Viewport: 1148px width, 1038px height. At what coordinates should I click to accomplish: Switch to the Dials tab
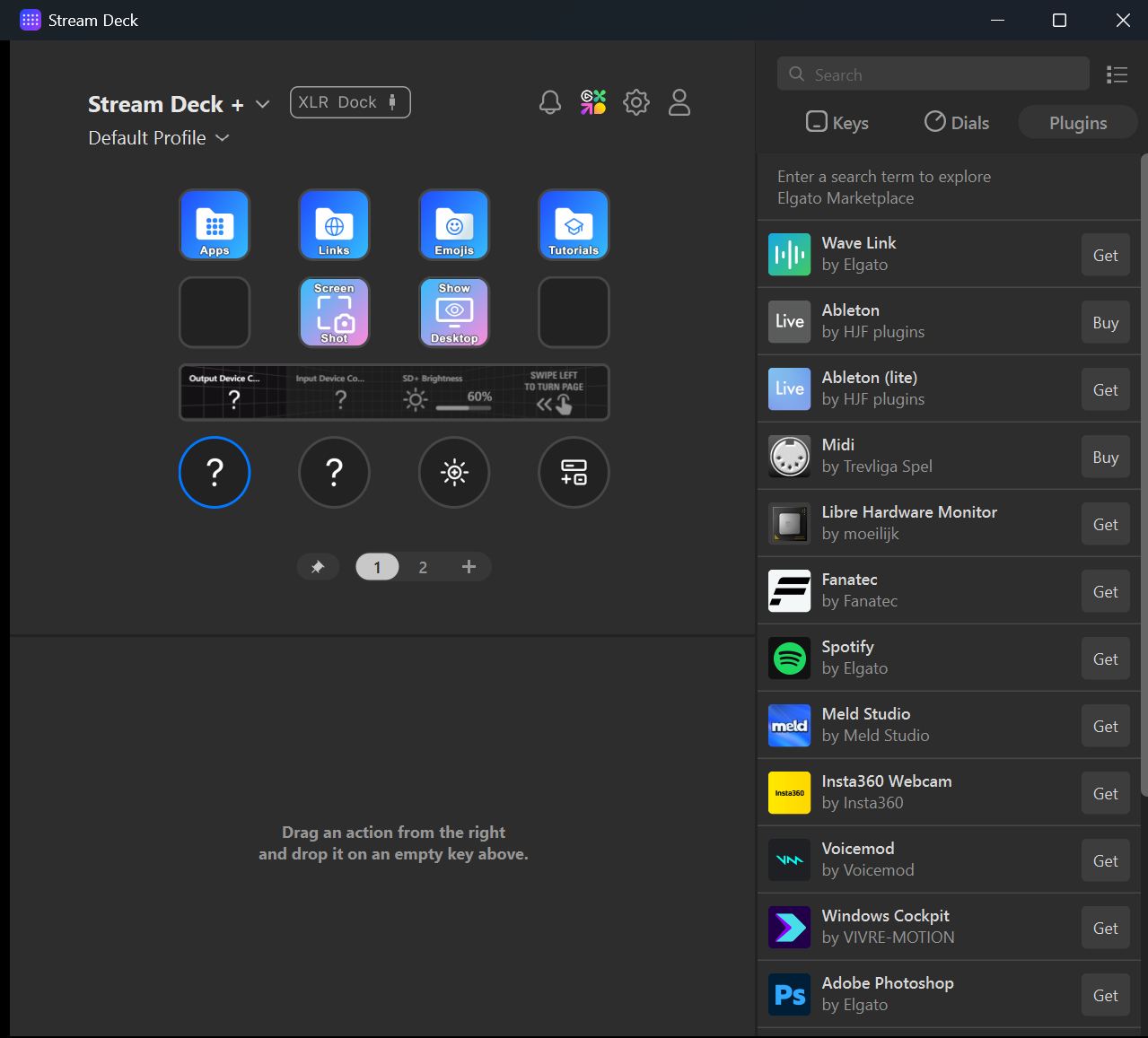tap(957, 123)
